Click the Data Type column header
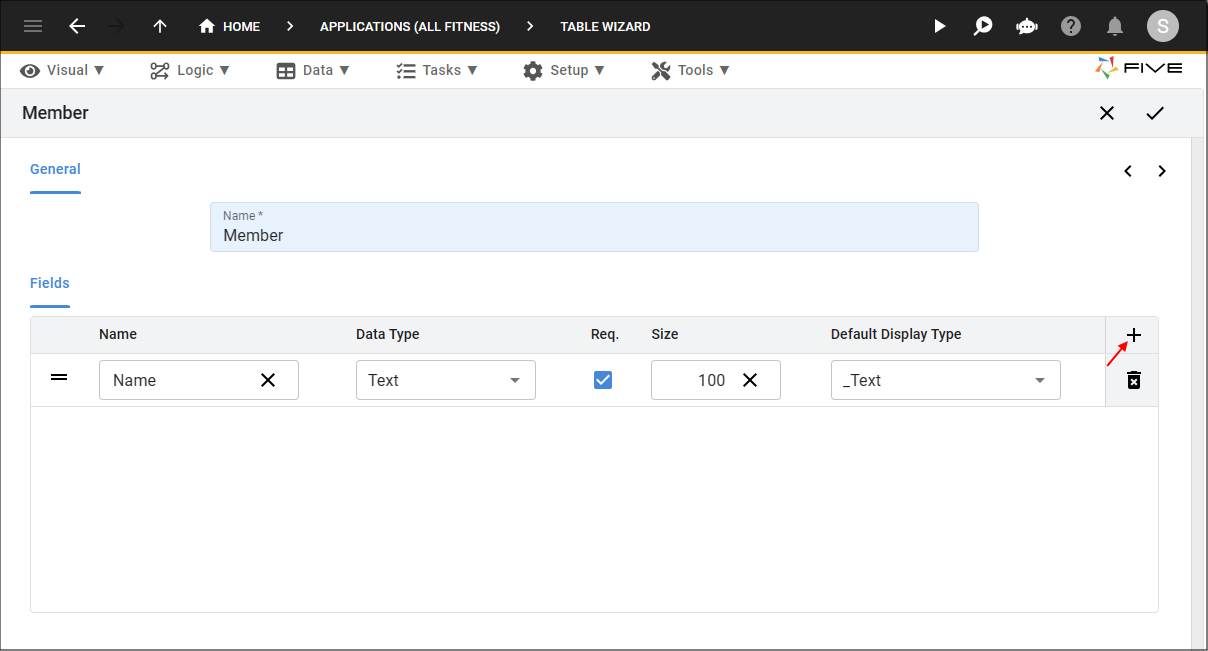This screenshot has width=1208, height=651. (x=388, y=334)
